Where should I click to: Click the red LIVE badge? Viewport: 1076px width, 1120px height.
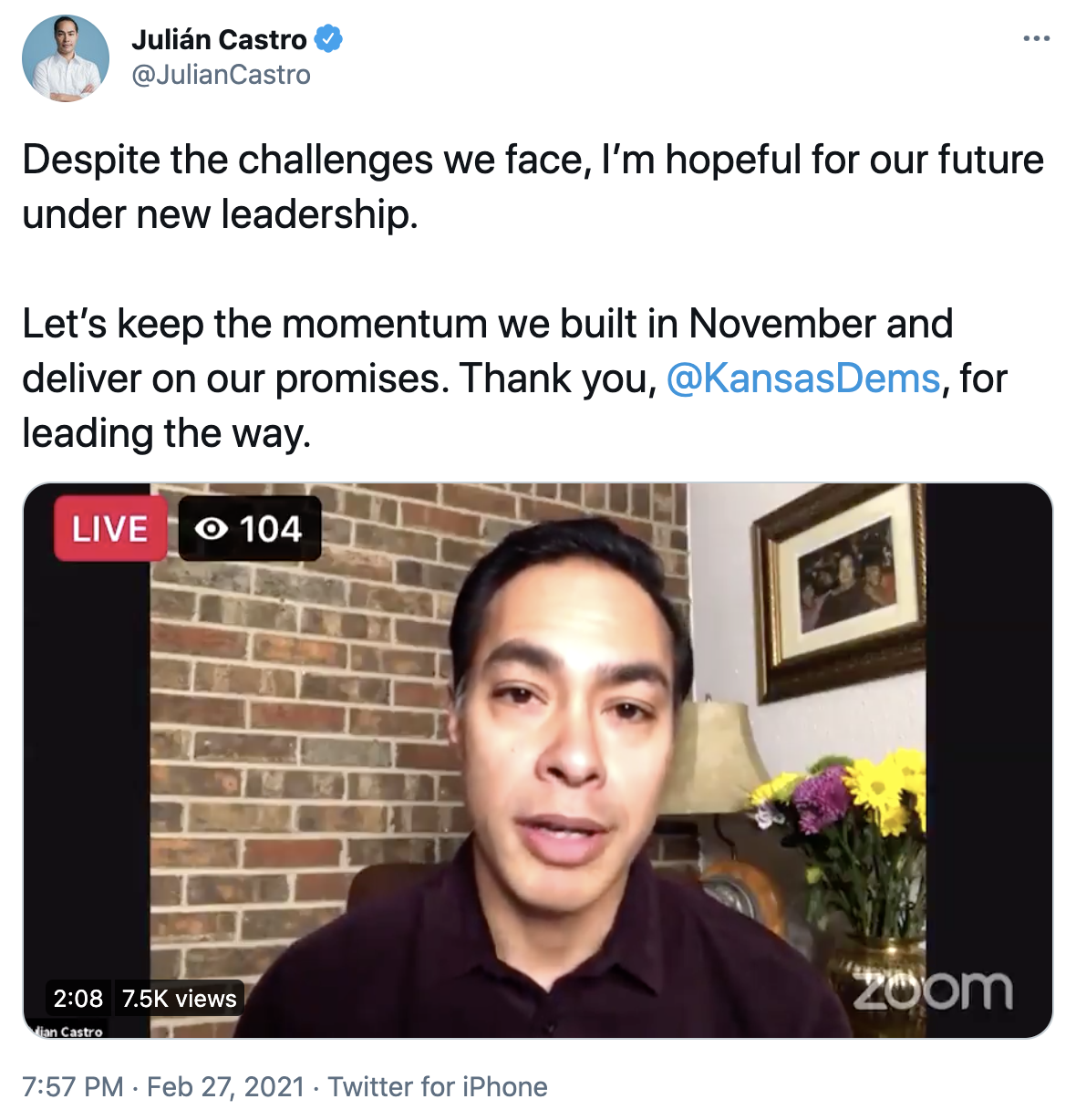tap(109, 529)
